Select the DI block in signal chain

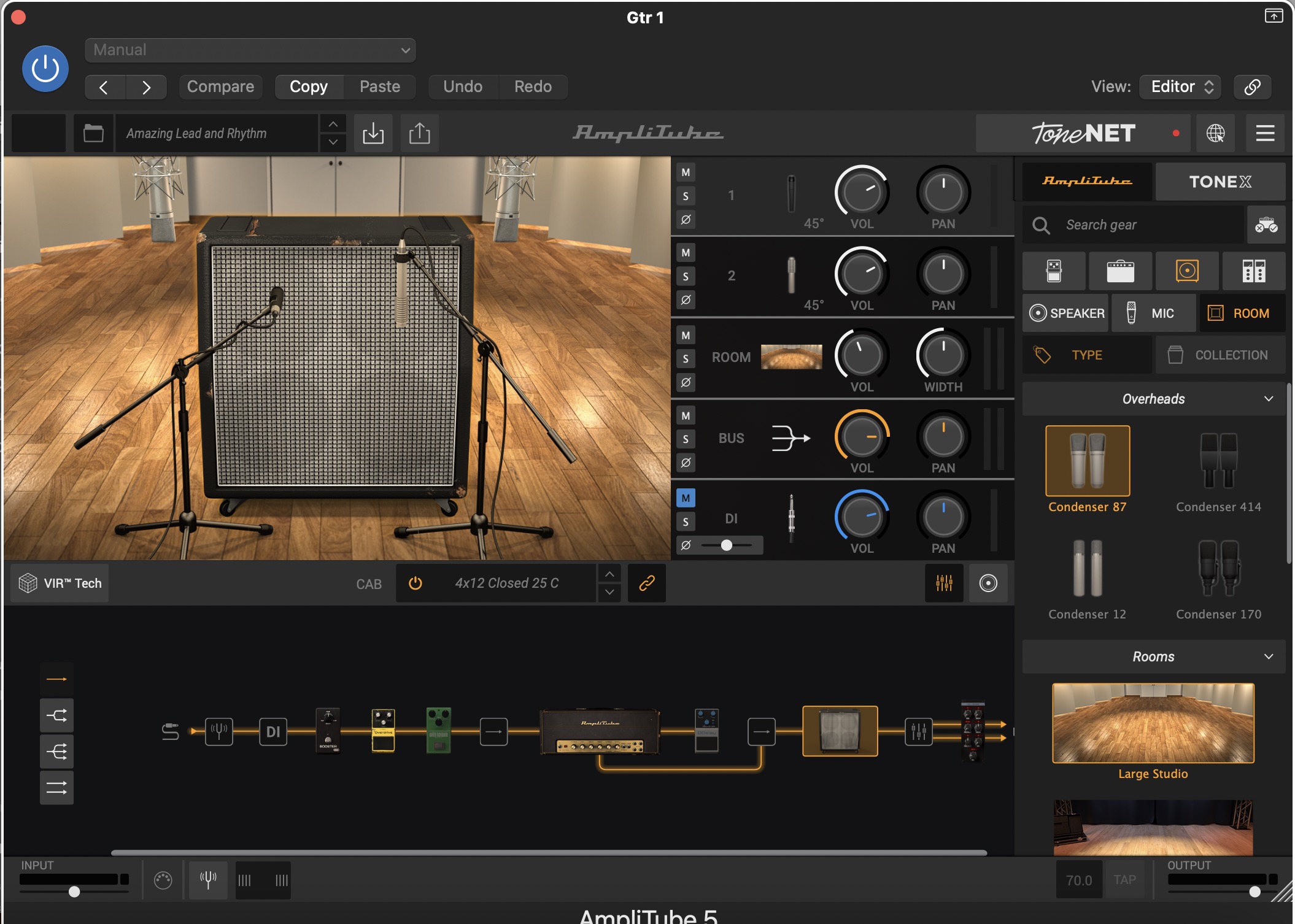click(x=273, y=731)
